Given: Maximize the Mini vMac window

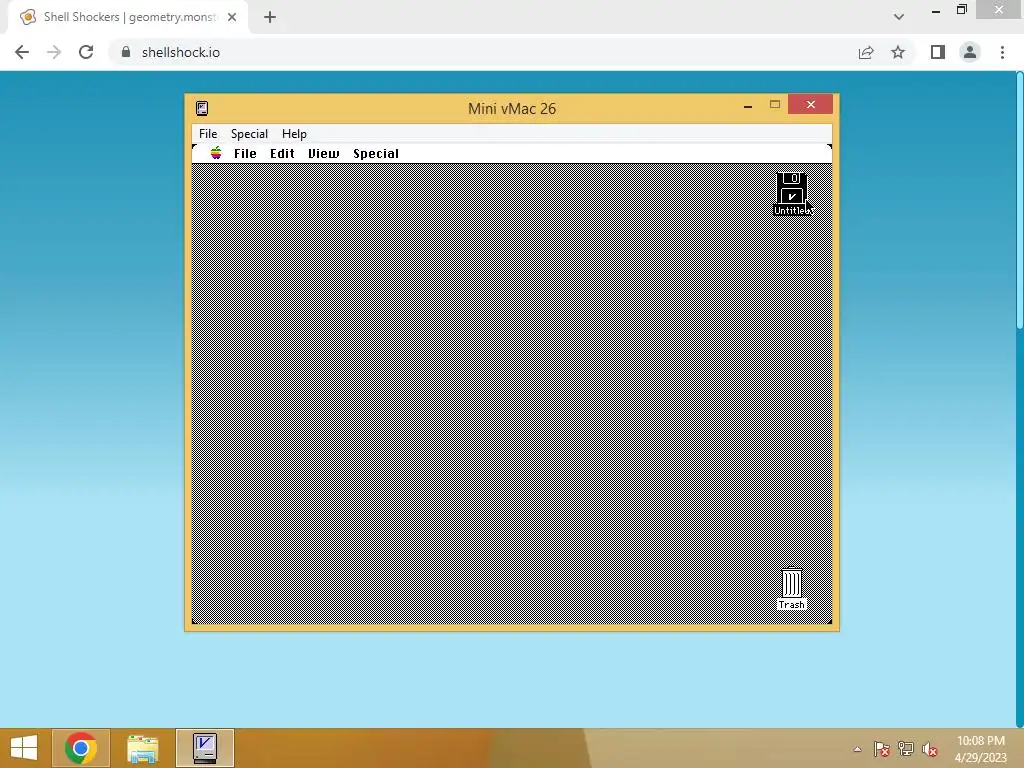Looking at the screenshot, I should 775,104.
